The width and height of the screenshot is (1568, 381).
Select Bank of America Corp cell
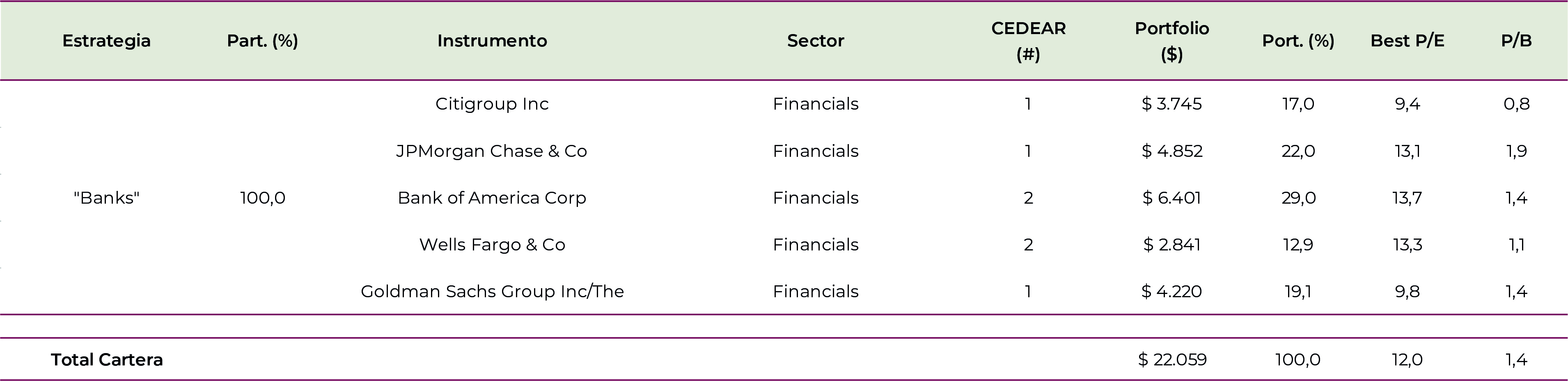(492, 198)
